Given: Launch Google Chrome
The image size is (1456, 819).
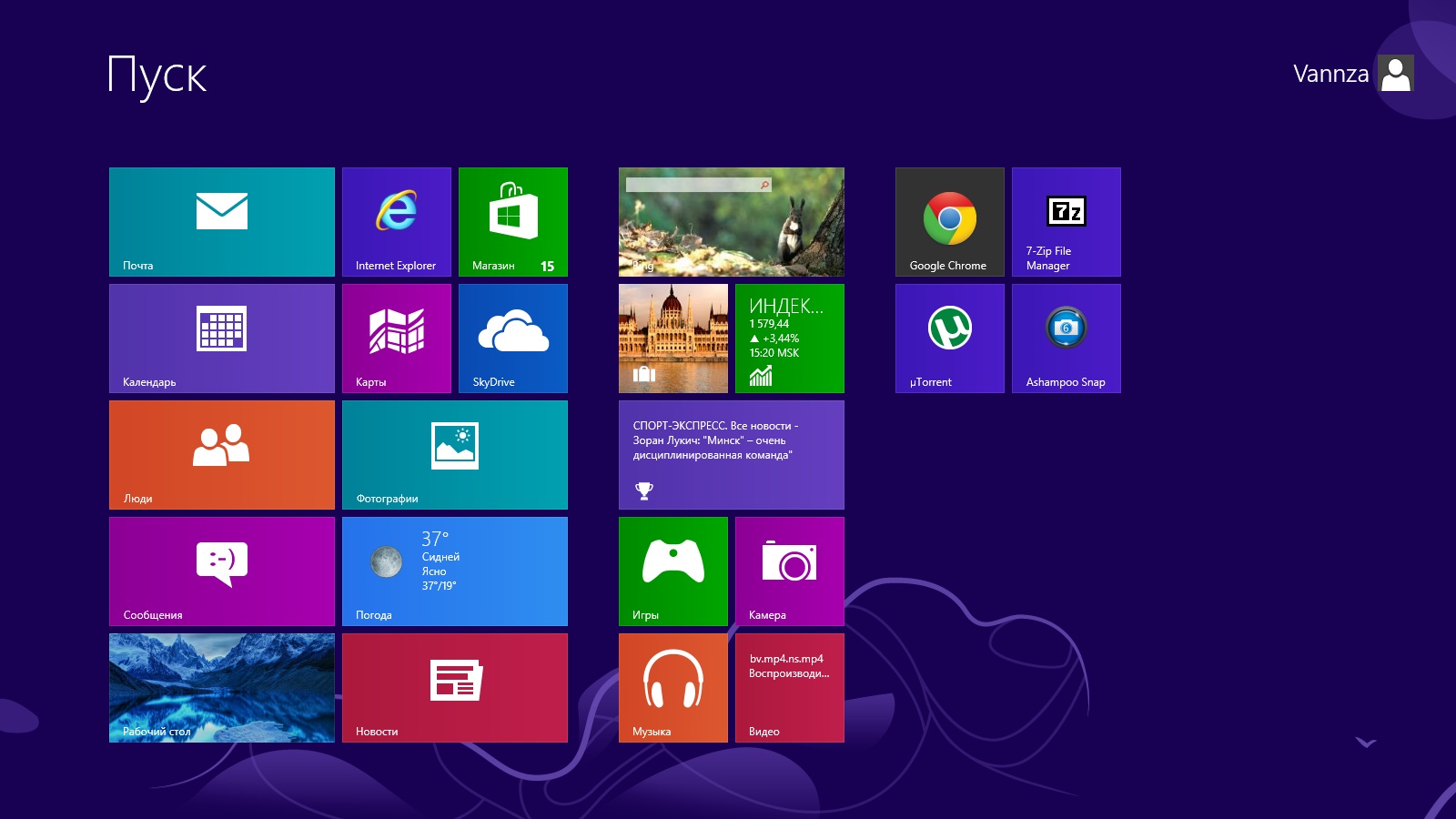Looking at the screenshot, I should coord(949,221).
